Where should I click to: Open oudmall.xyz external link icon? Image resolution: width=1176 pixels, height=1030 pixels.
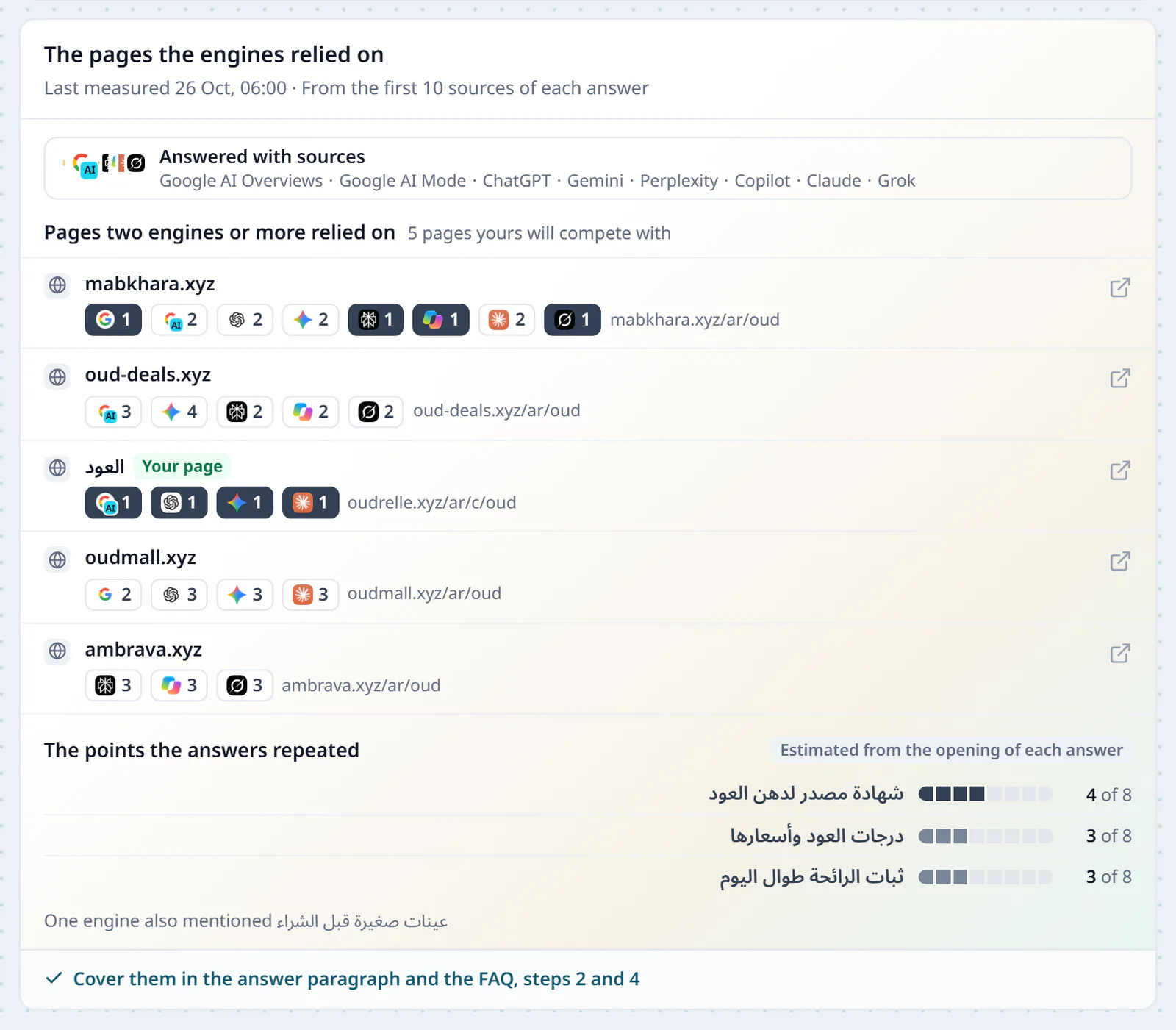[x=1120, y=562]
